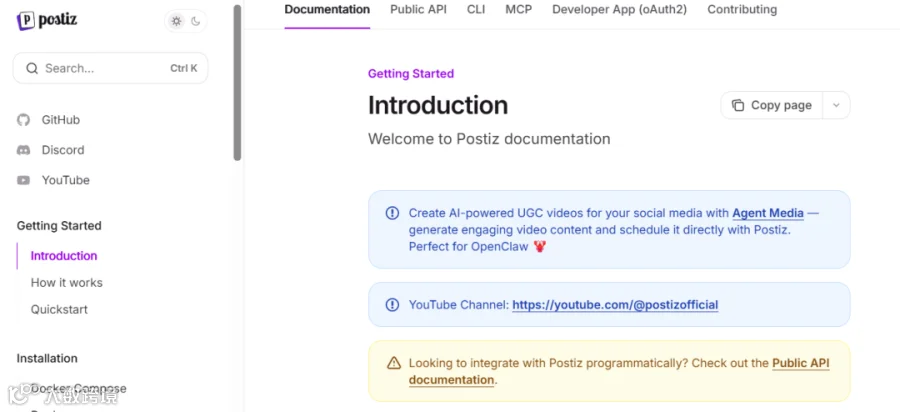
Task: Click the Introduction page heading
Action: coord(438,106)
